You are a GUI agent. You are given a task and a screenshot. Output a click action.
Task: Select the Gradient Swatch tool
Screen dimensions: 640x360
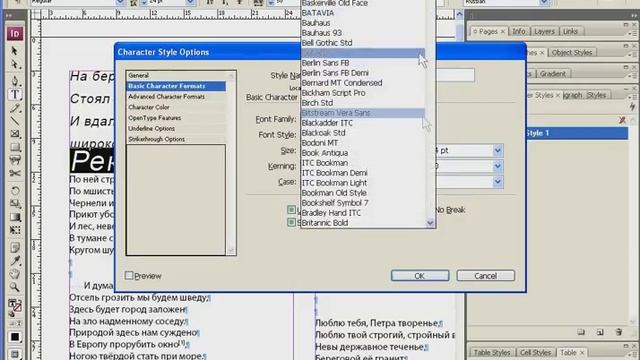point(15,217)
